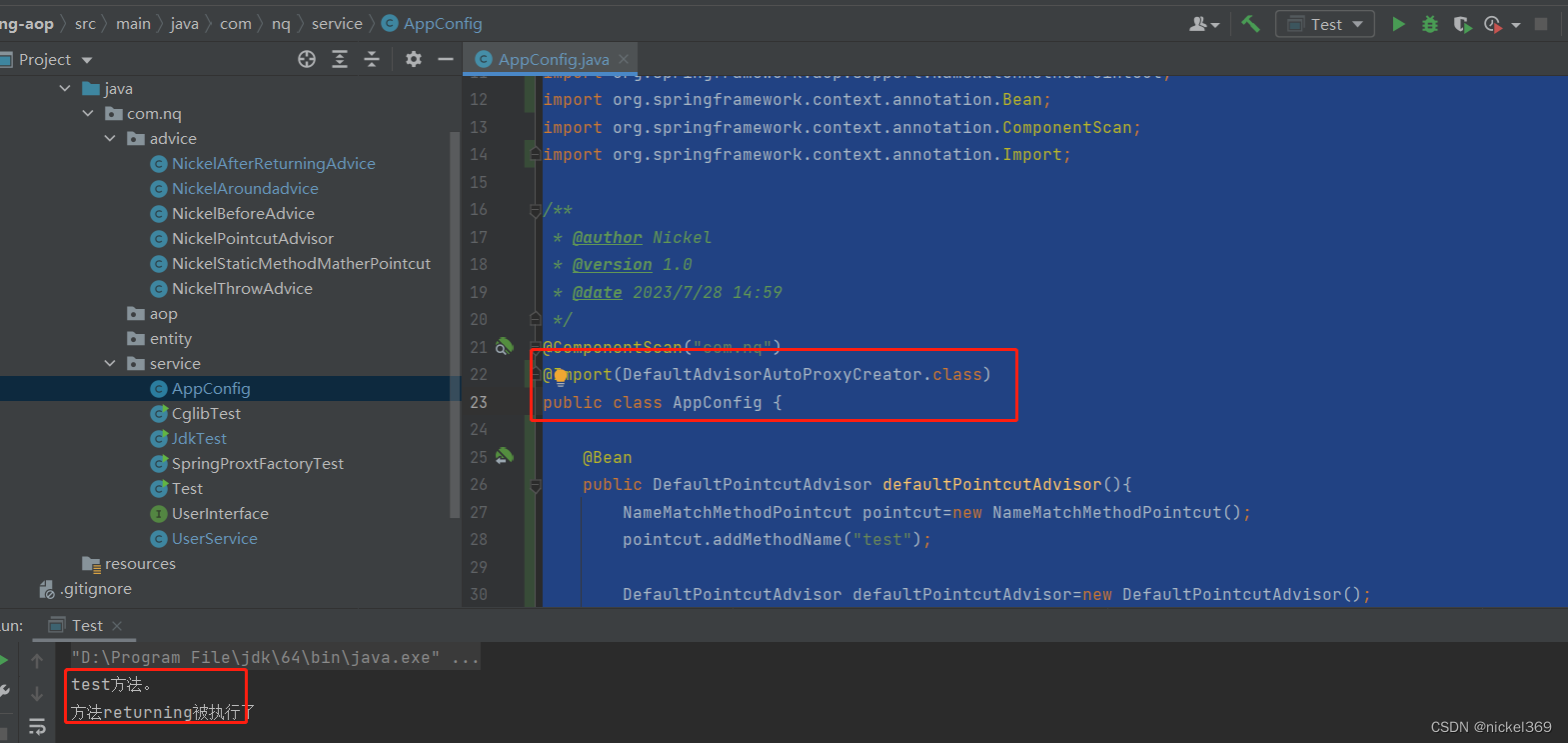Screen dimensions: 1568x743
Task: Open NickelThrowAdvice class
Action: tap(242, 289)
